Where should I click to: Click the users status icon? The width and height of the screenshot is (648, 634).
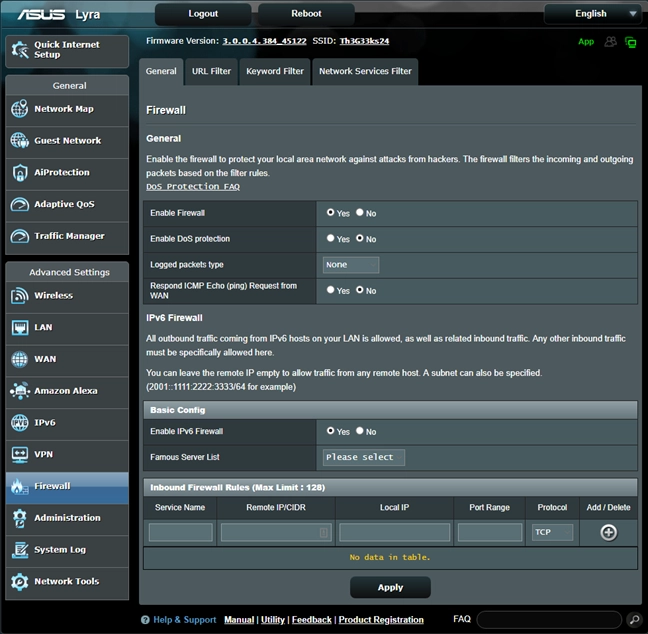610,42
